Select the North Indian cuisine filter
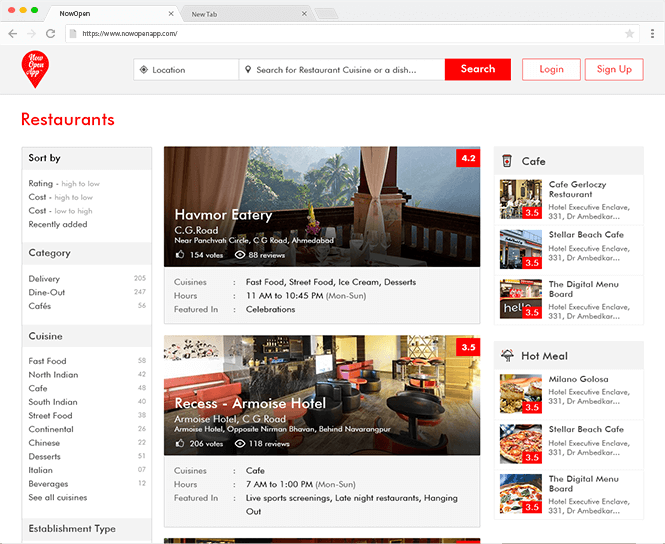 click(x=53, y=375)
